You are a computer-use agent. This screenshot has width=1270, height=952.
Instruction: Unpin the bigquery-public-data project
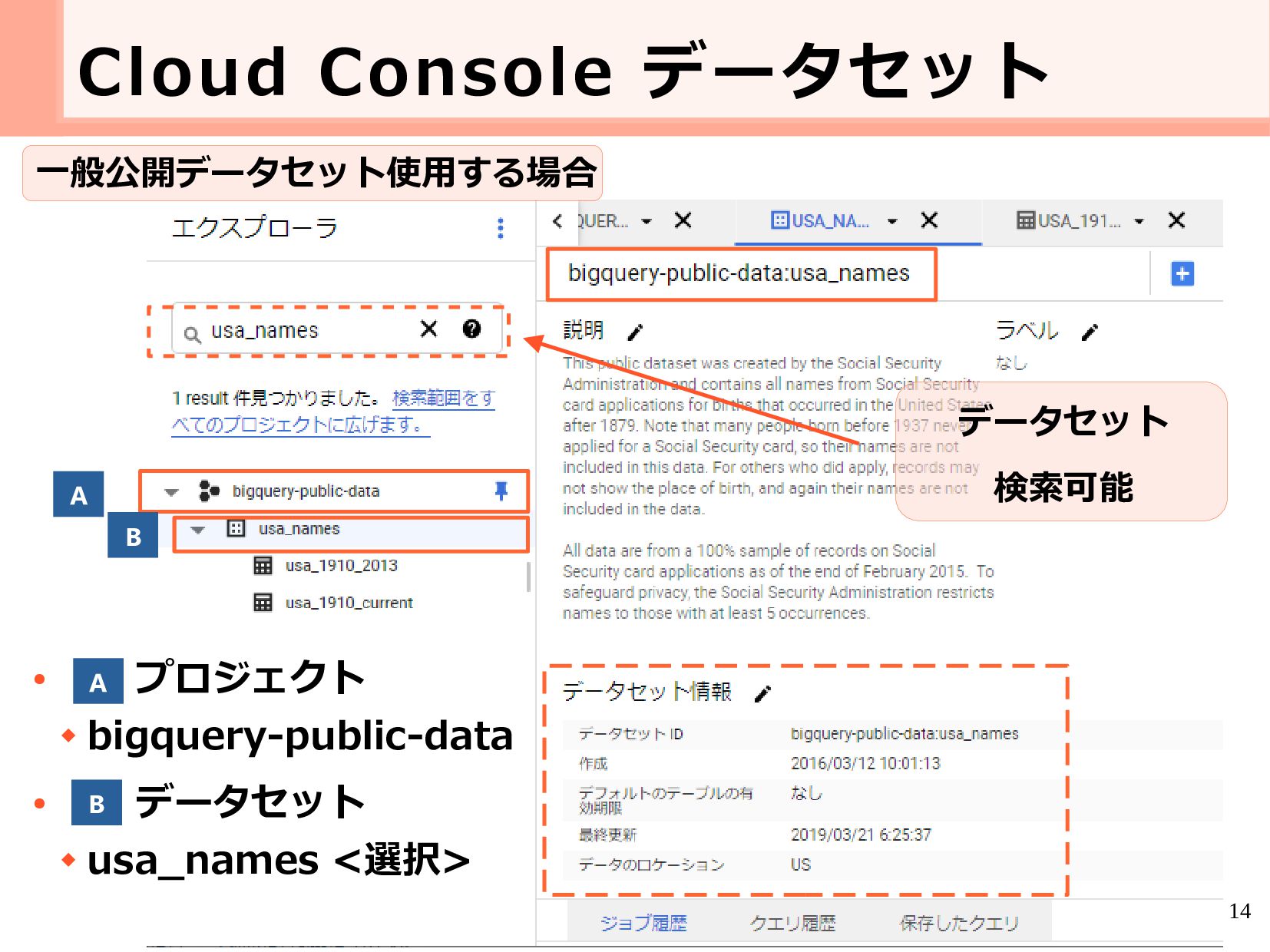click(x=501, y=491)
